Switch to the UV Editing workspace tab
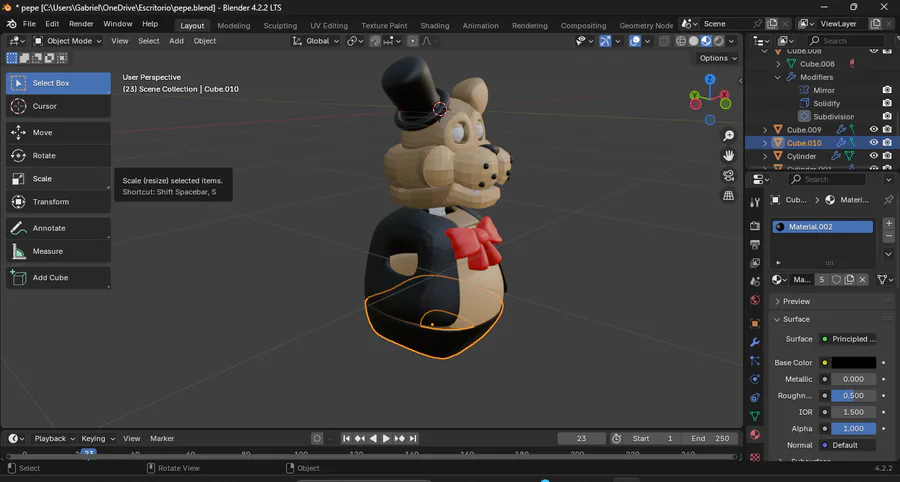 [329, 26]
